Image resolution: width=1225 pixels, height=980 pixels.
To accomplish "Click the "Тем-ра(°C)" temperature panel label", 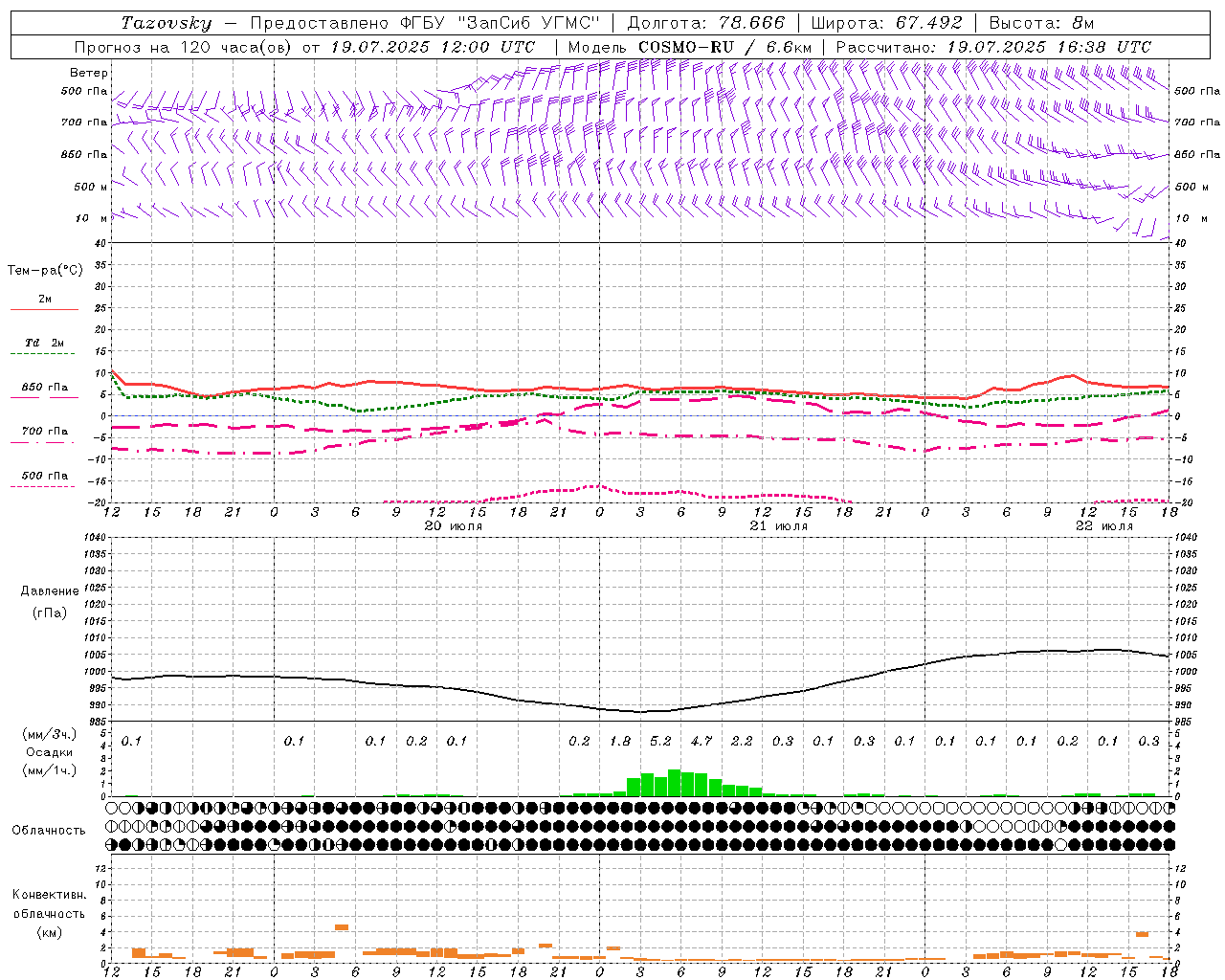I will [45, 271].
